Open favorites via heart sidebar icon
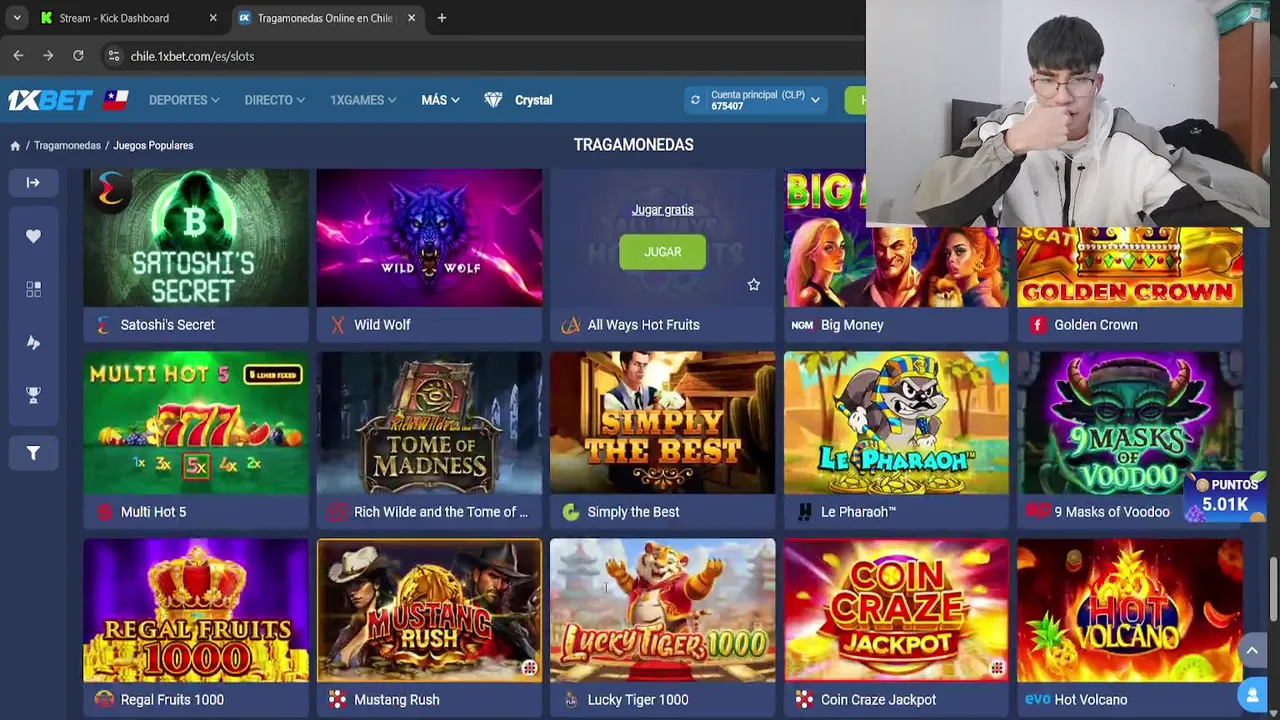Image resolution: width=1280 pixels, height=720 pixels. click(x=33, y=236)
